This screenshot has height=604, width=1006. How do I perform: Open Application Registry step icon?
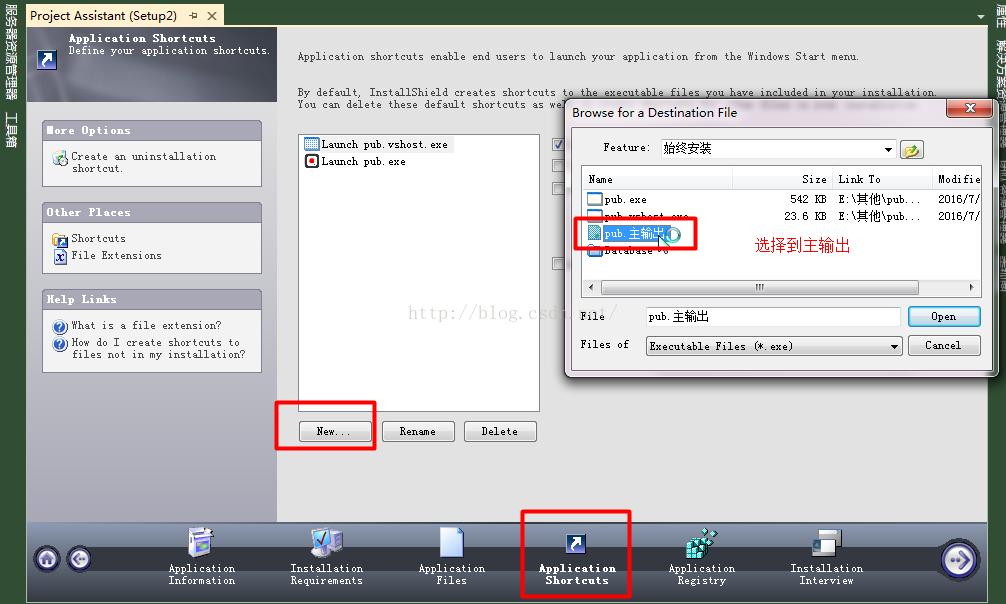[x=701, y=543]
